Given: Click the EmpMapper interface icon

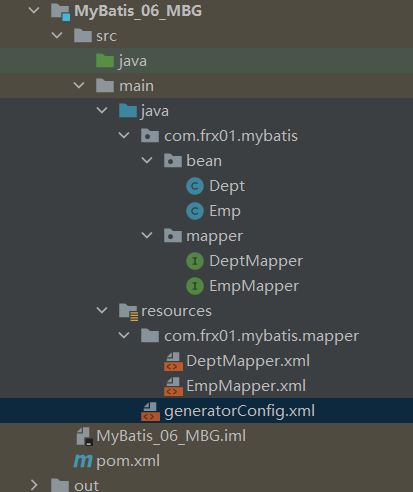Looking at the screenshot, I should (195, 286).
